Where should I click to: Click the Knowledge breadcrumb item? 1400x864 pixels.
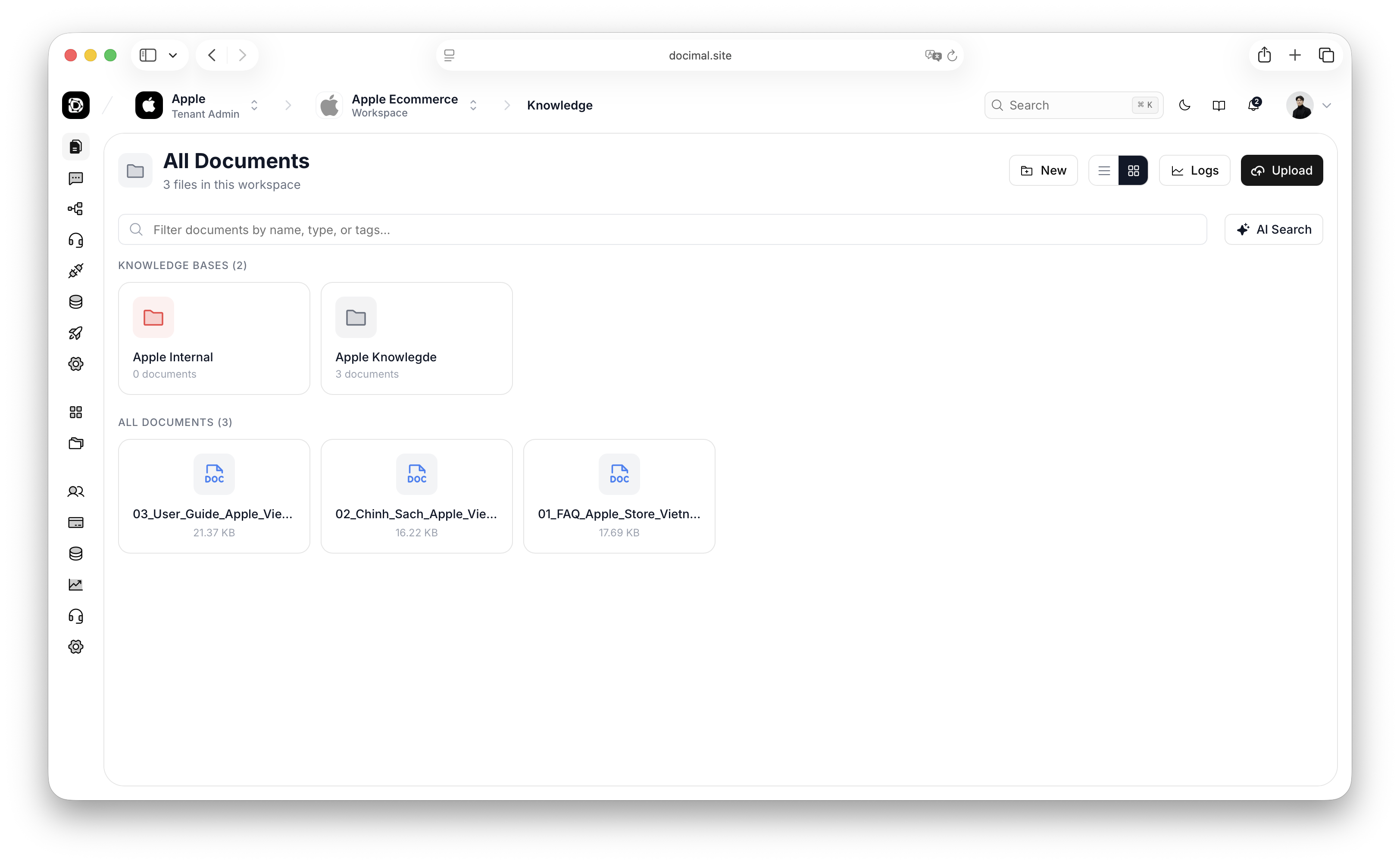(559, 105)
